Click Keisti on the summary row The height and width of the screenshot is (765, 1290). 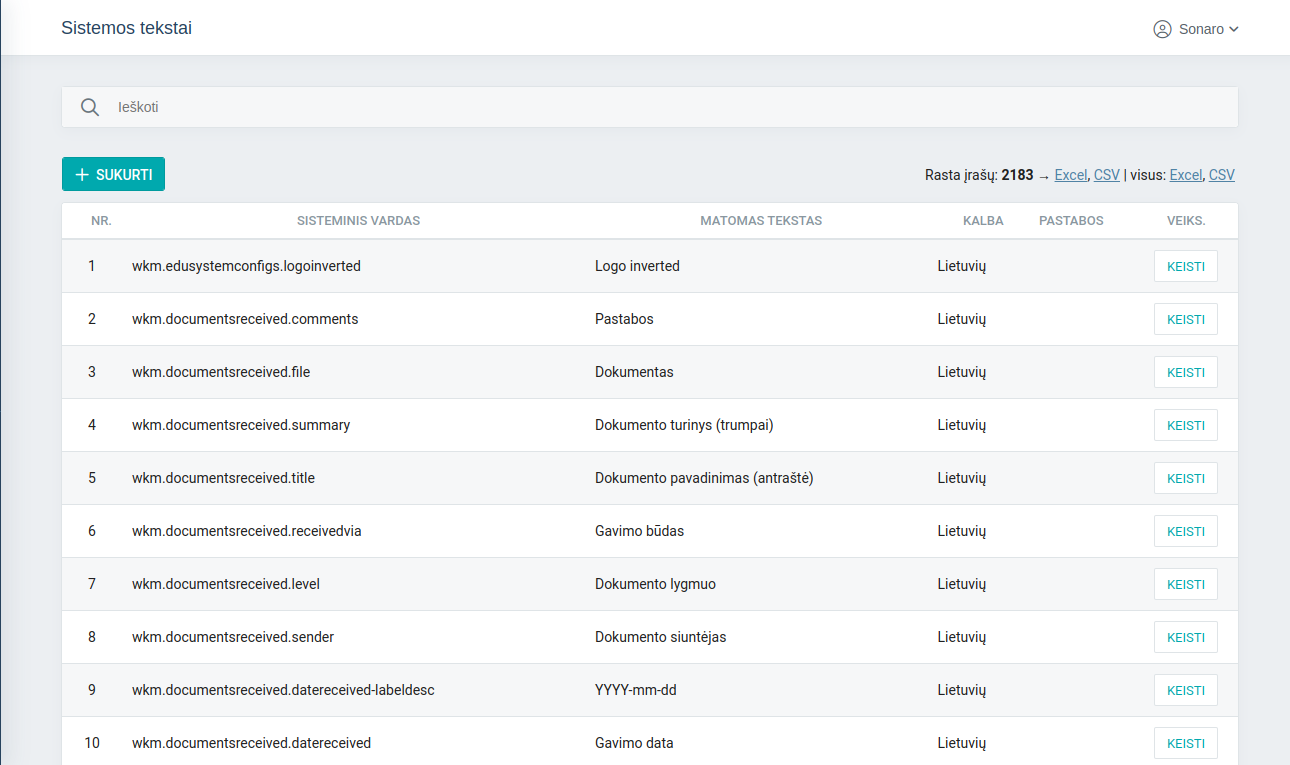click(x=1185, y=426)
